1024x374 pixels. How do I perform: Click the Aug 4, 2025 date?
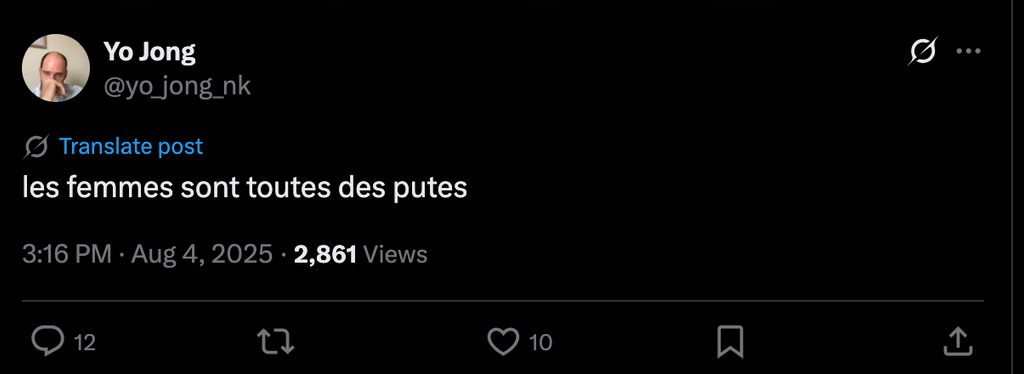[x=202, y=254]
